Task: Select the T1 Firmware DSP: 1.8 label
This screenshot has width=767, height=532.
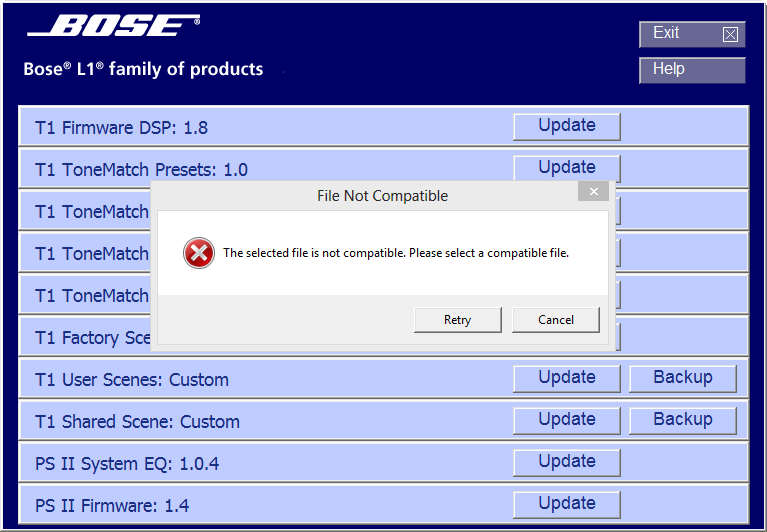Action: [121, 128]
